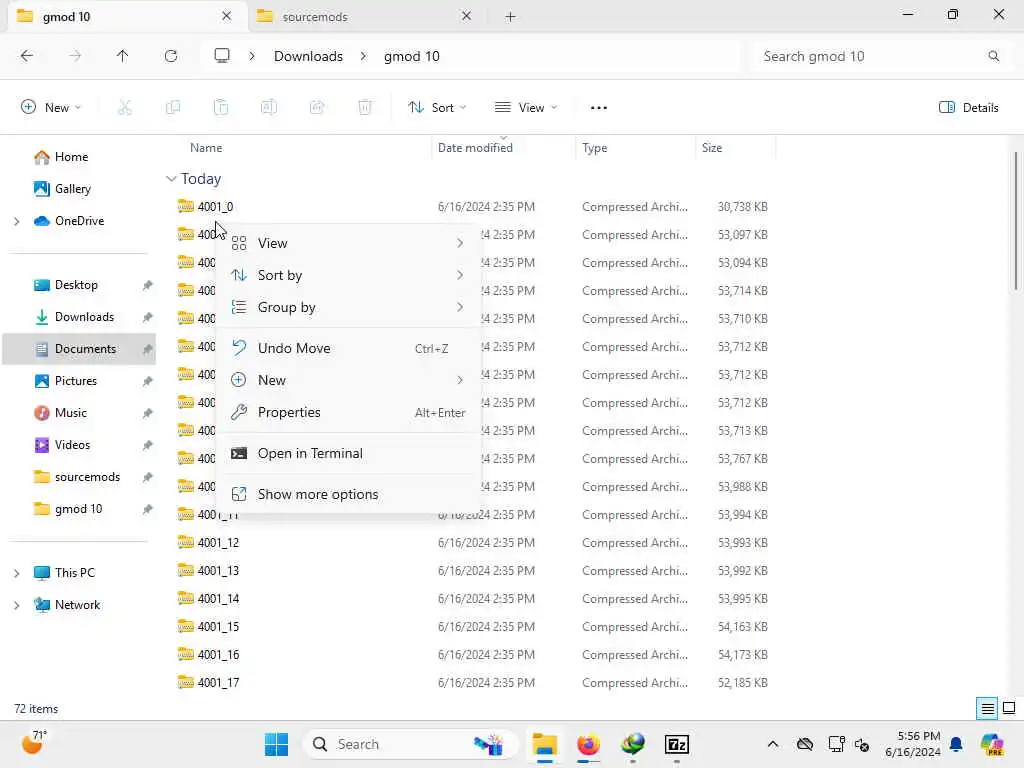1024x768 pixels.
Task: Choose Properties in context menu
Action: click(348, 412)
